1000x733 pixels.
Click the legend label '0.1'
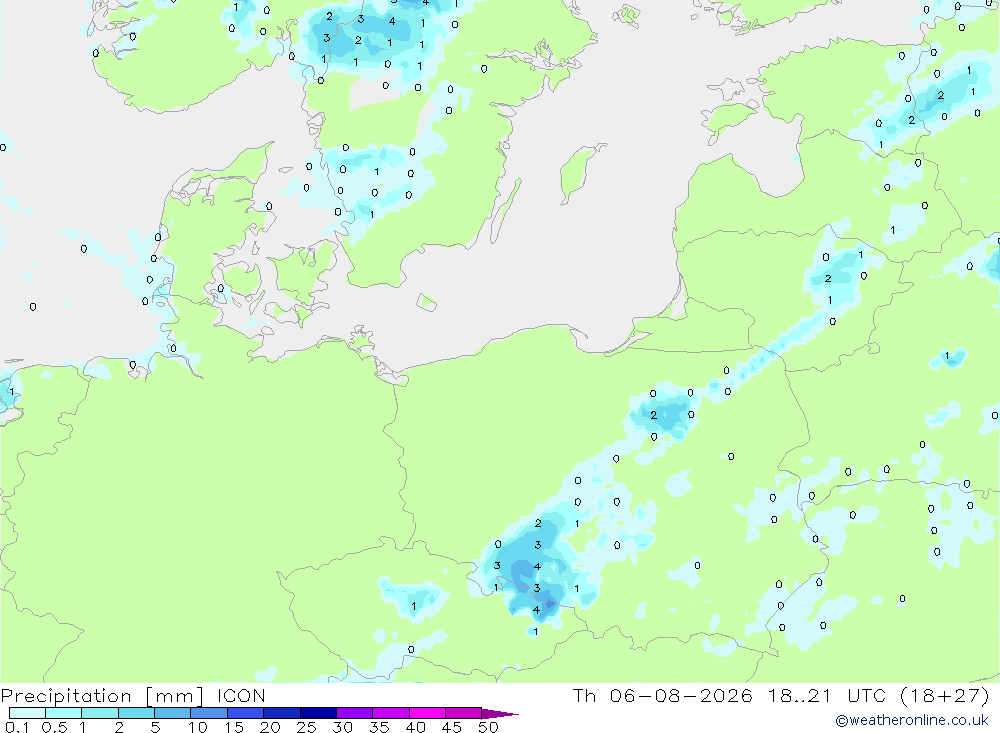pos(17,727)
